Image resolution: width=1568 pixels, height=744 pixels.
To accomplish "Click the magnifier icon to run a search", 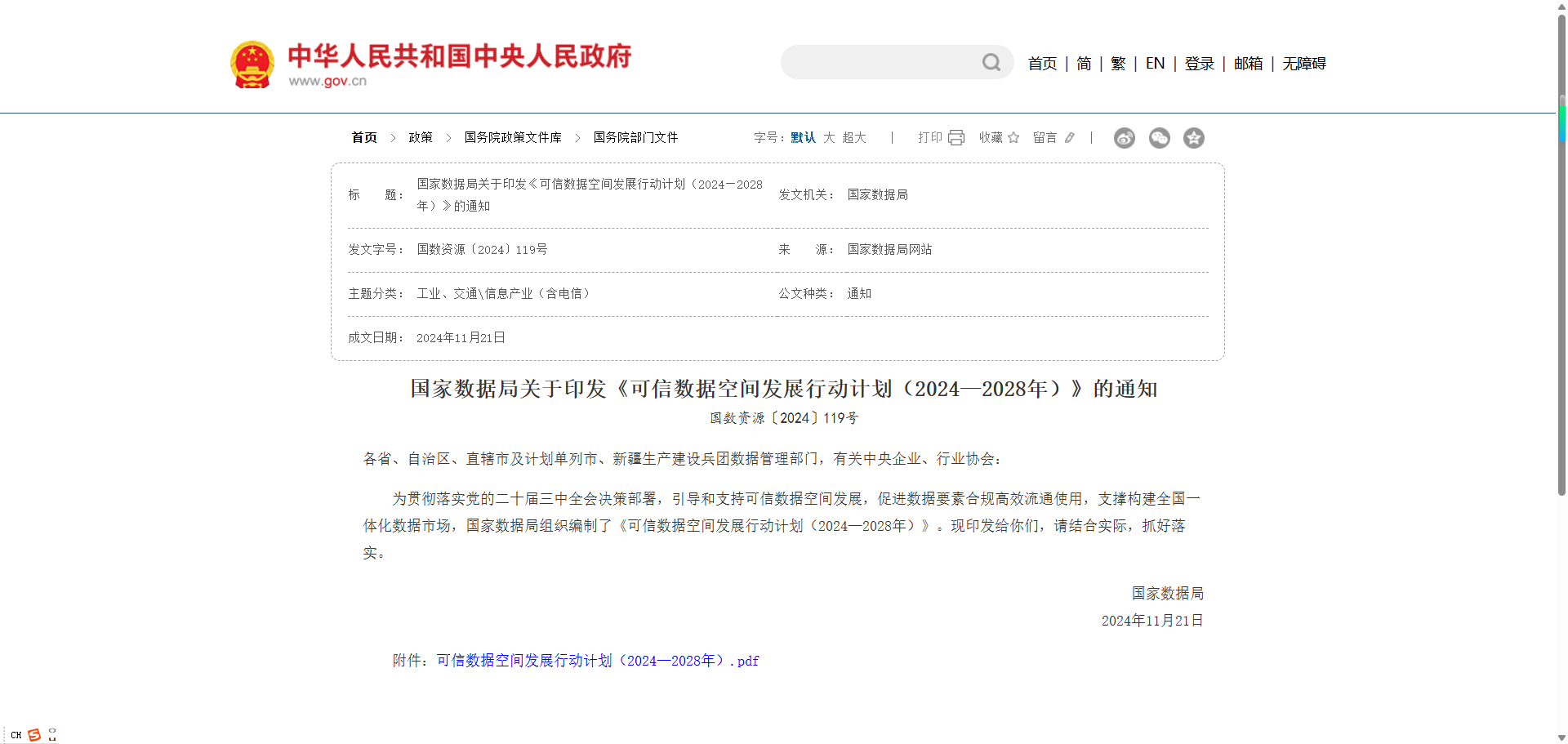I will pyautogui.click(x=991, y=61).
